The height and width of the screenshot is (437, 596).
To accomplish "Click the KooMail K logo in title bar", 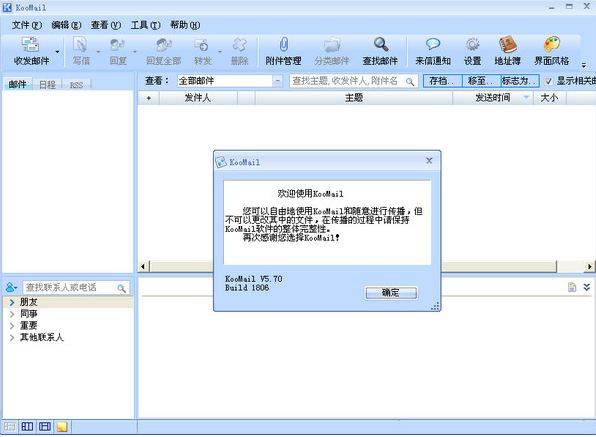I will [8, 7].
